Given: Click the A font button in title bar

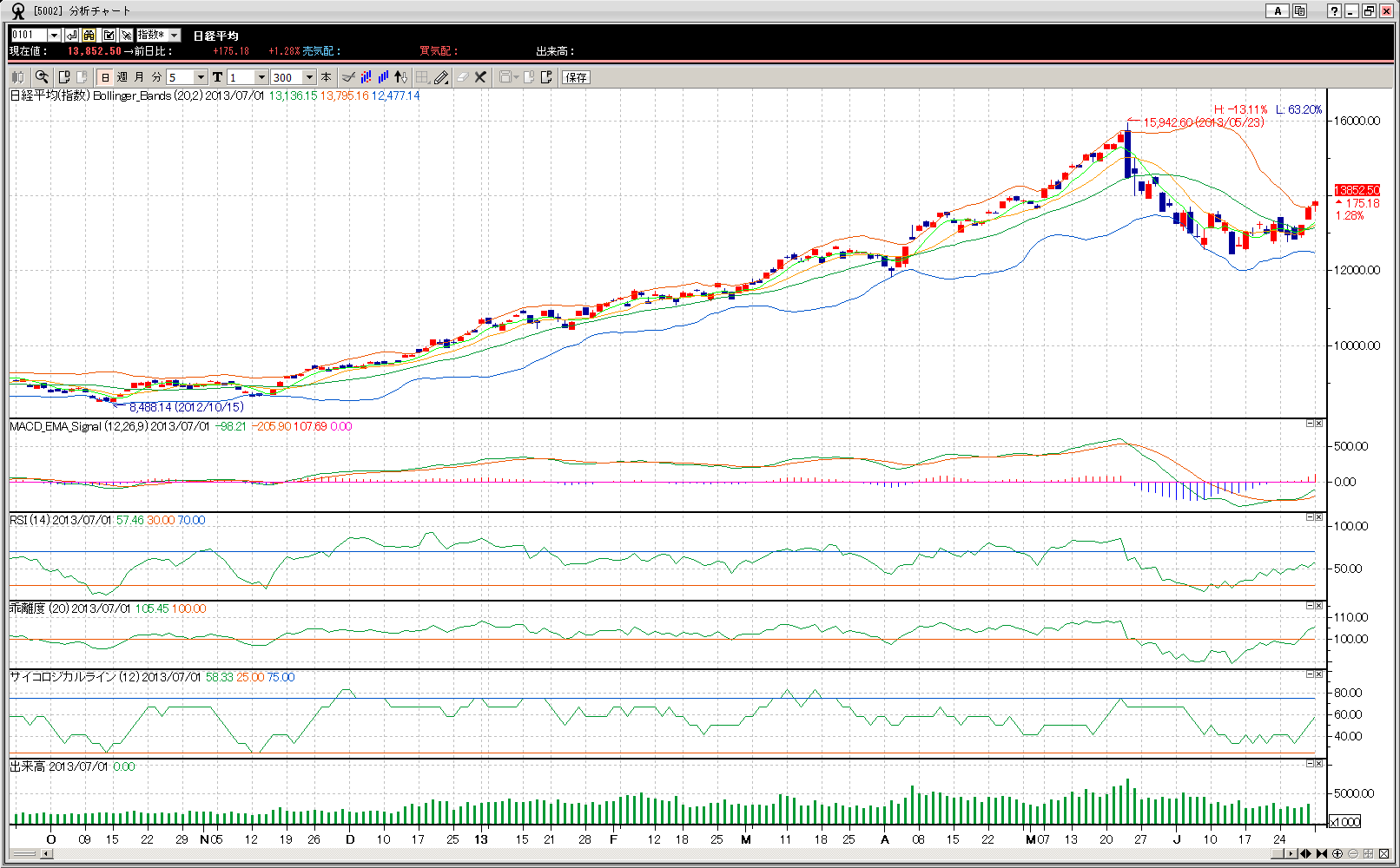Looking at the screenshot, I should point(1277,10).
